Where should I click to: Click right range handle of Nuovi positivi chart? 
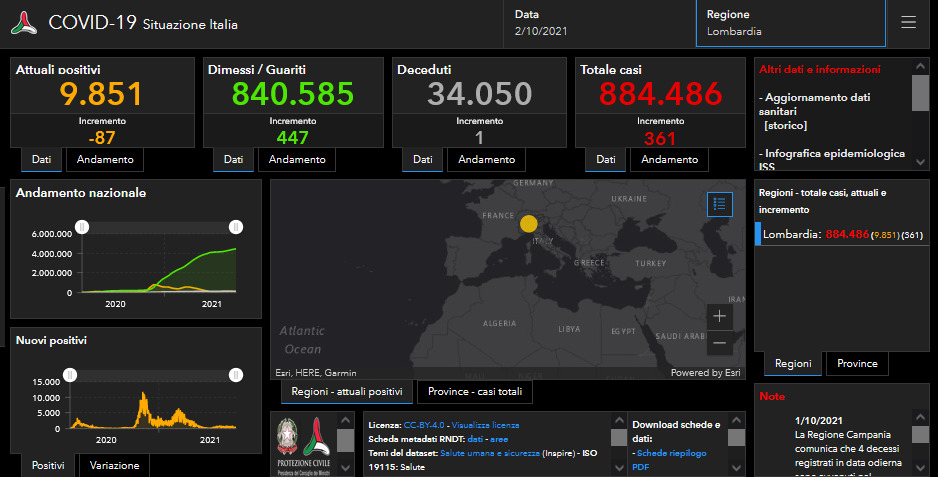coord(236,375)
